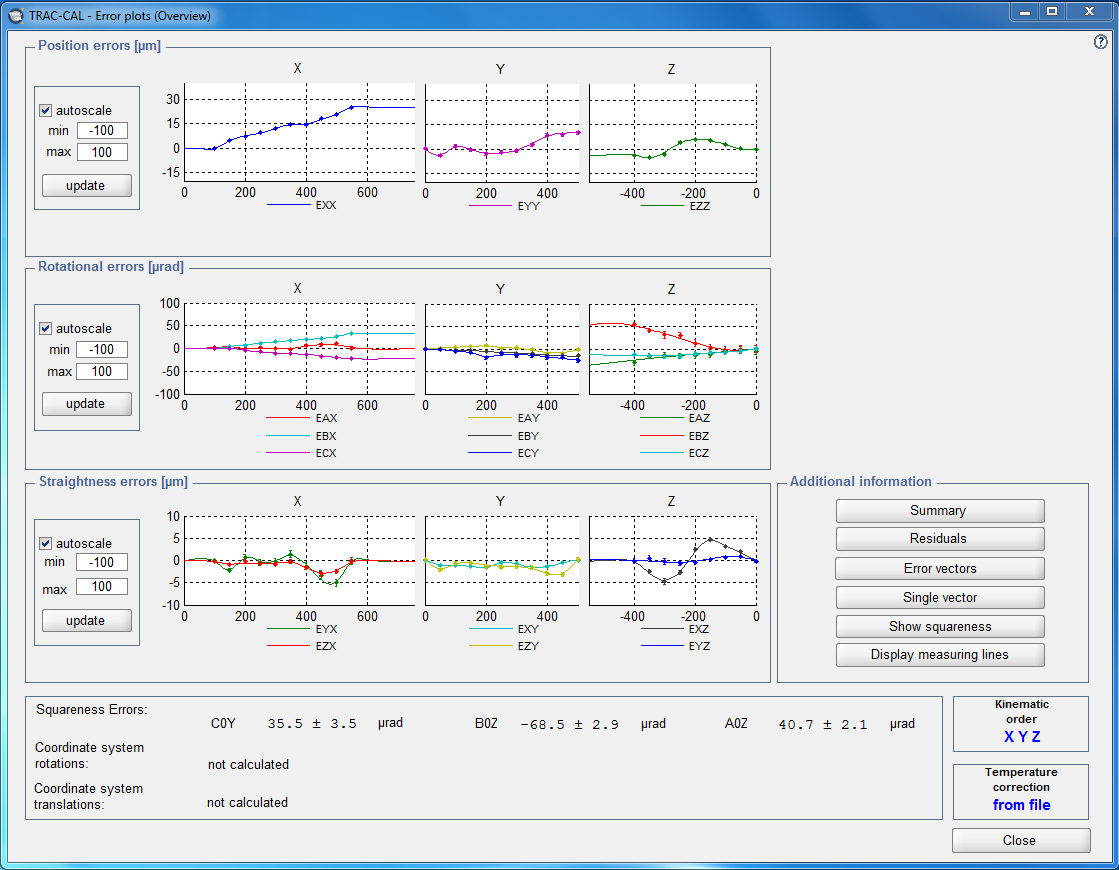
Task: Close the error plots dialog
Action: click(x=1021, y=840)
